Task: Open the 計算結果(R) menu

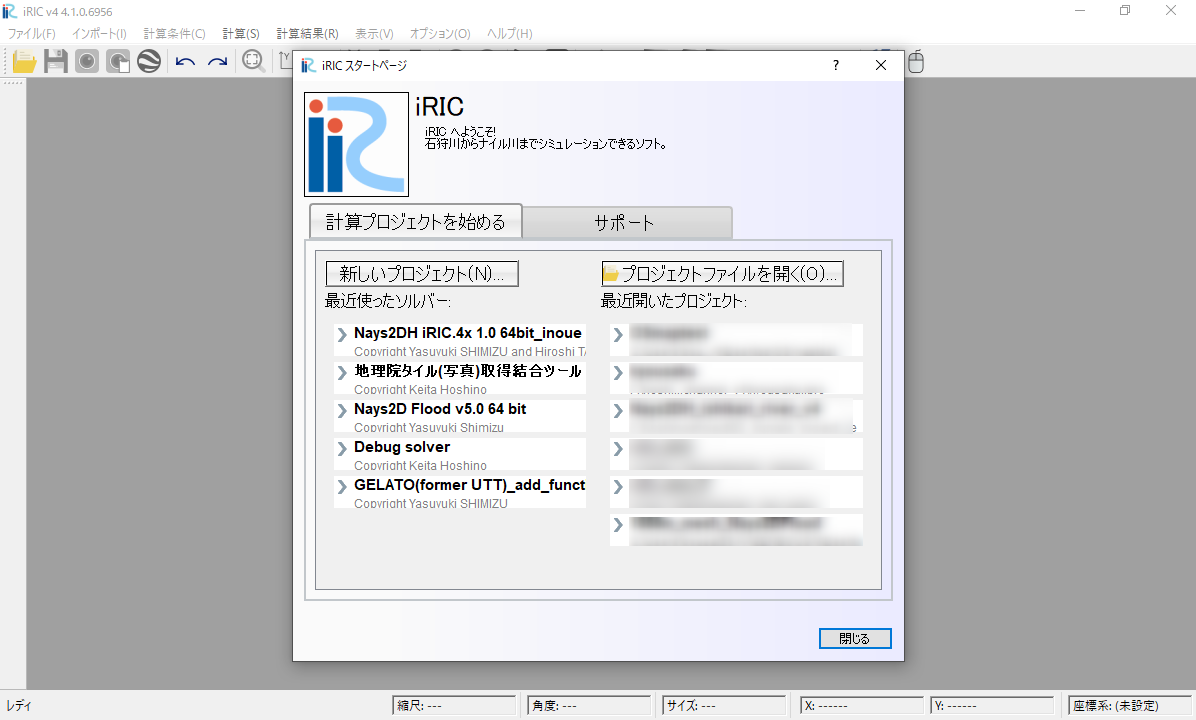Action: click(307, 34)
